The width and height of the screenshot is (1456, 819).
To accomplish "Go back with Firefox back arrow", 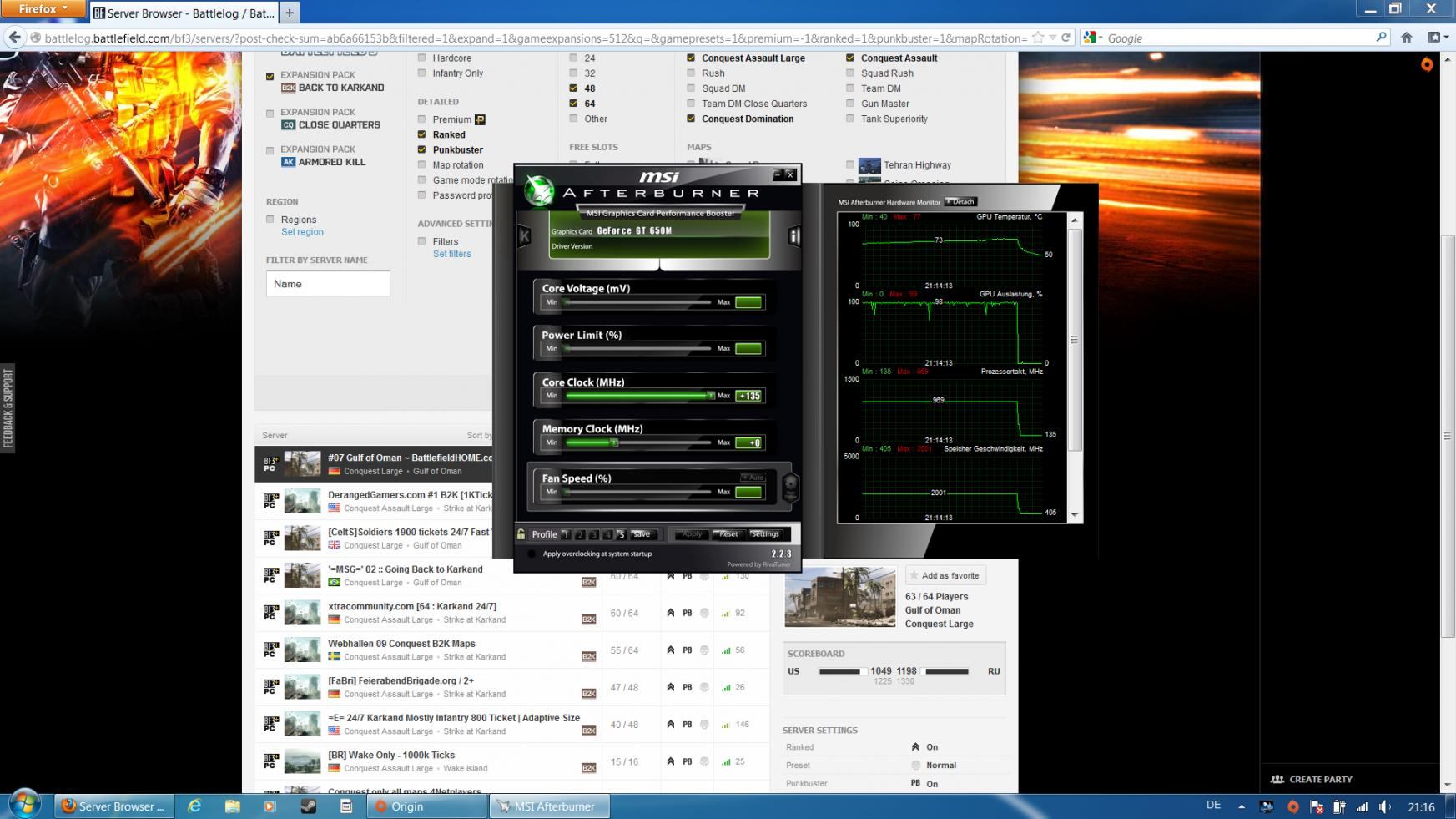I will (x=14, y=38).
